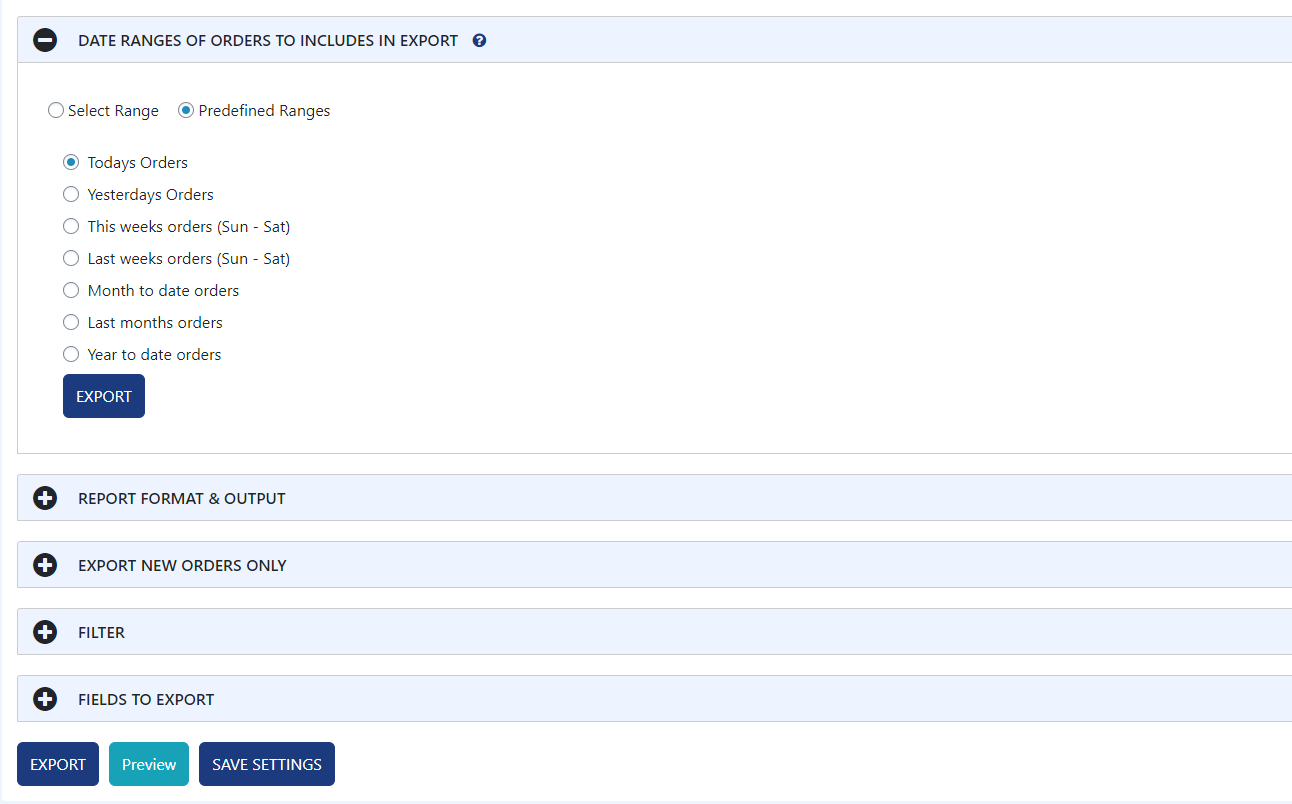The width and height of the screenshot is (1292, 804).
Task: Click the Date Ranges of Orders header title
Action: click(x=268, y=41)
